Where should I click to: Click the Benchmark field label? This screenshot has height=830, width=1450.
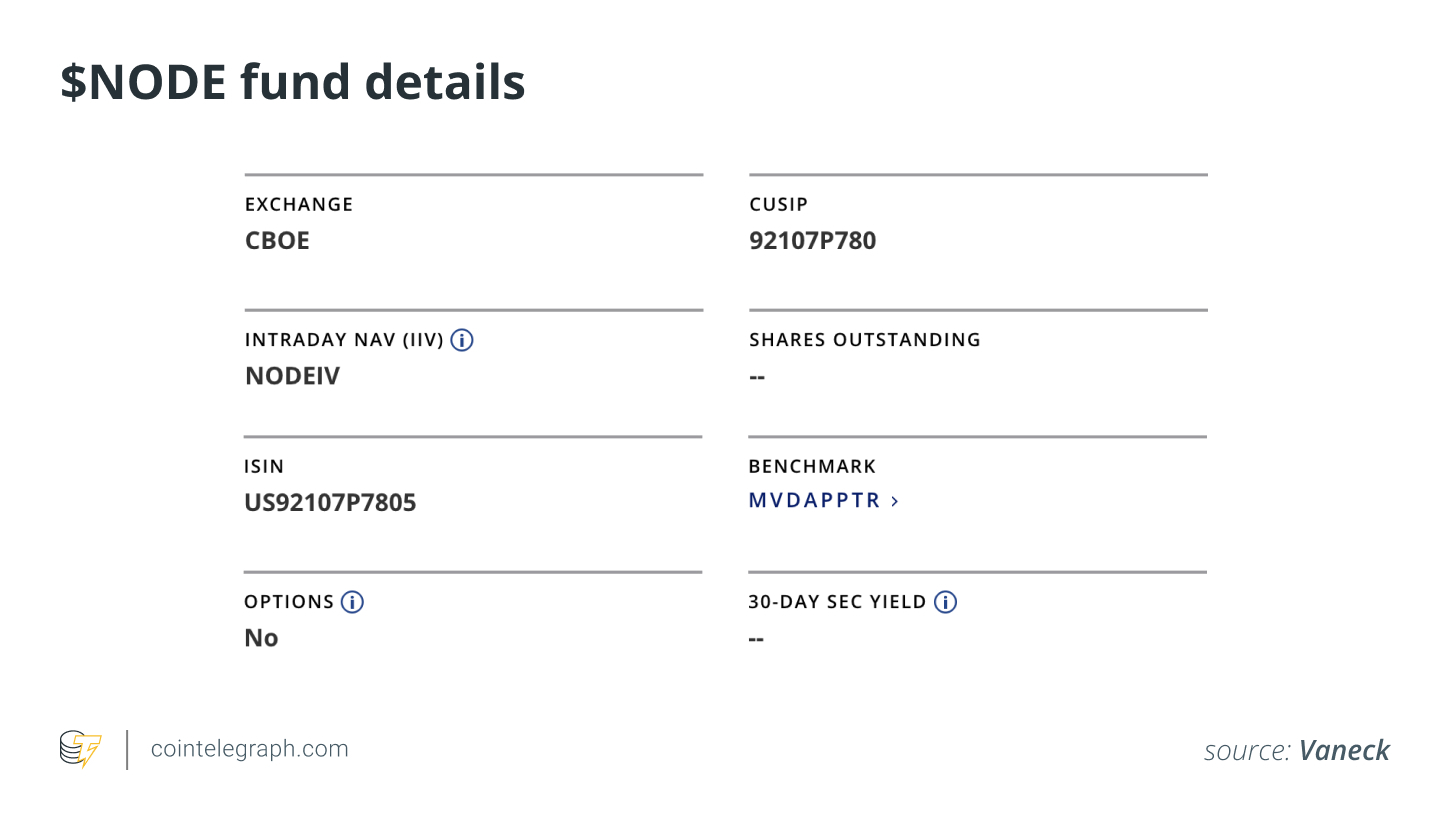(x=812, y=466)
